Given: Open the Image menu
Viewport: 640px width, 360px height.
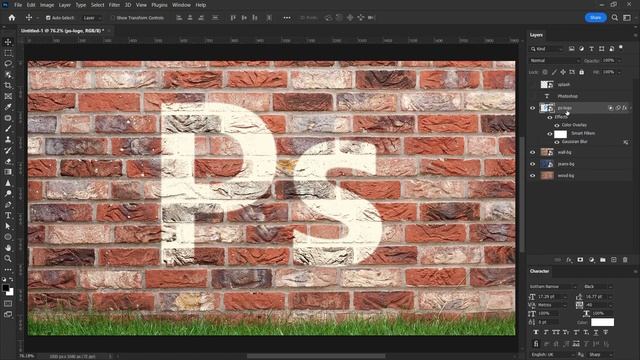Looking at the screenshot, I should point(47,5).
